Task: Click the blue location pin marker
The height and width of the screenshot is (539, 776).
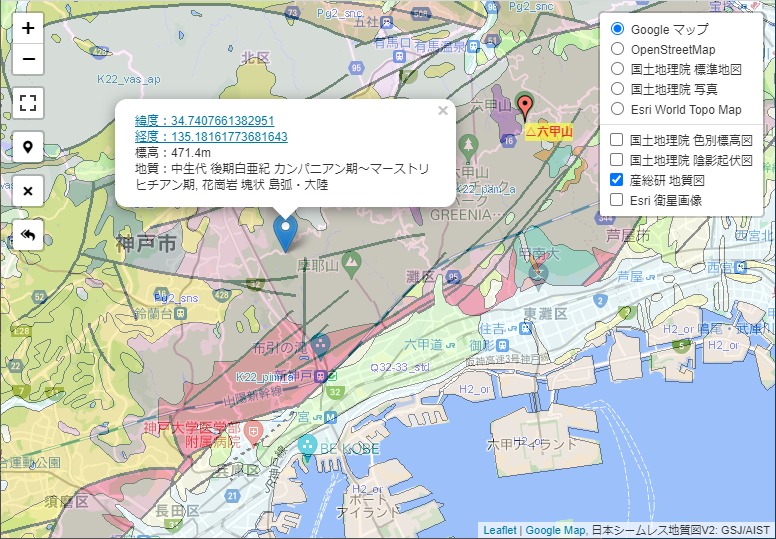Action: tap(286, 233)
